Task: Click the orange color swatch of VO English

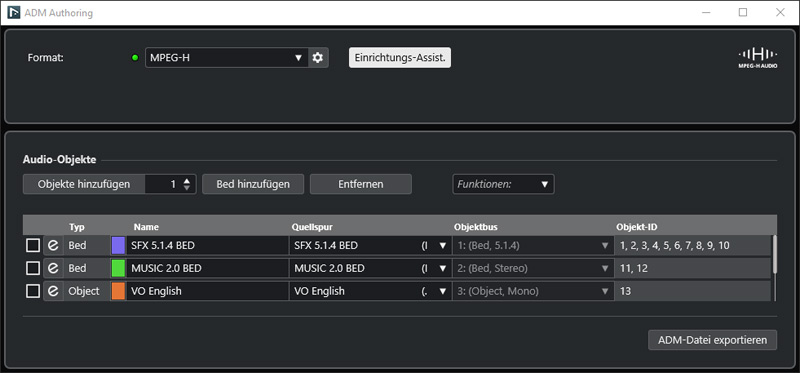Action: pos(118,291)
